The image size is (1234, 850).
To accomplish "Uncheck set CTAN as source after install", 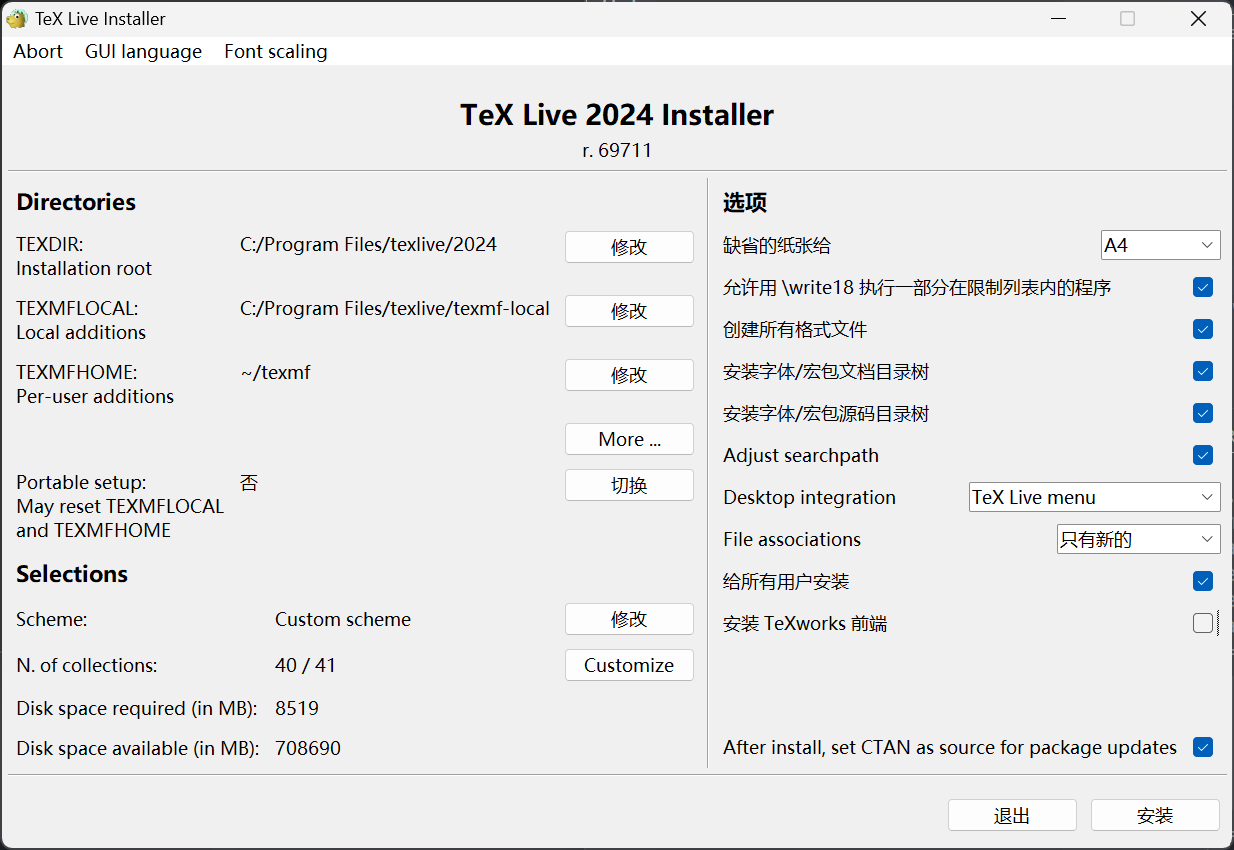I will (x=1202, y=748).
